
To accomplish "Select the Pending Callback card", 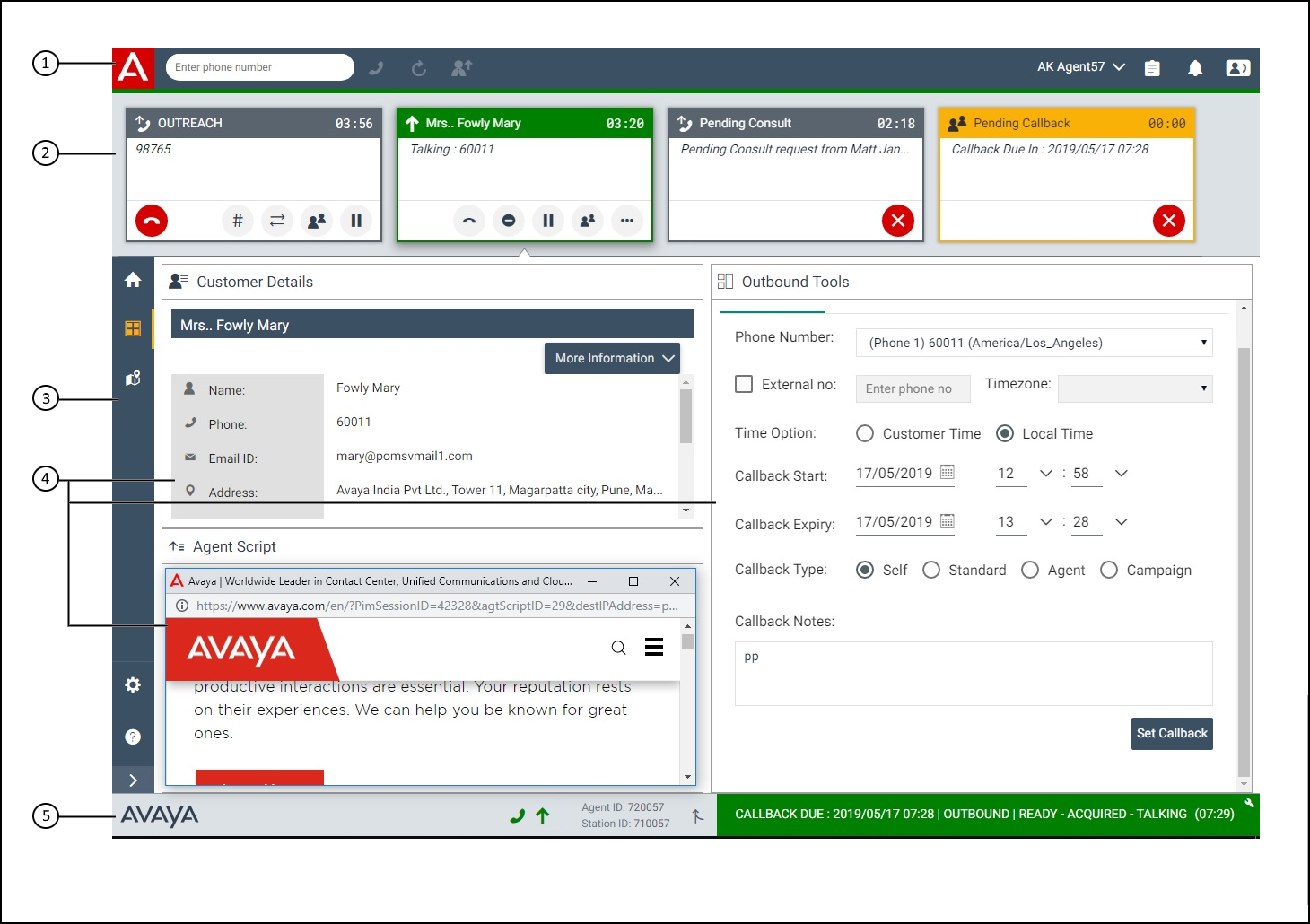I will click(1067, 175).
